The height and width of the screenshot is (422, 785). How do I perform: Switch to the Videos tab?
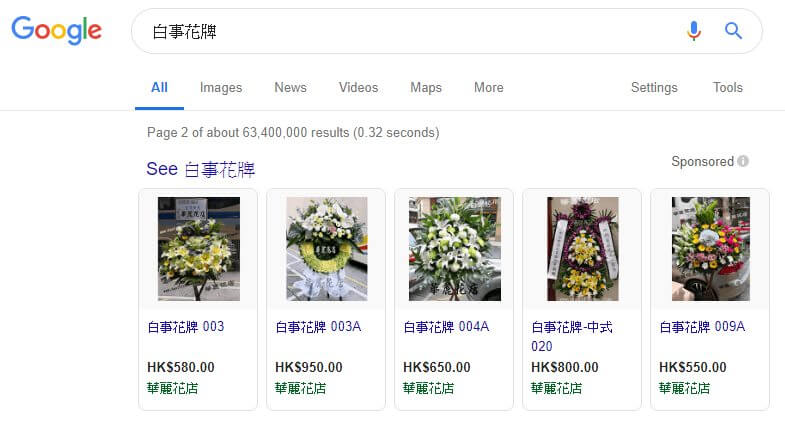coord(358,88)
